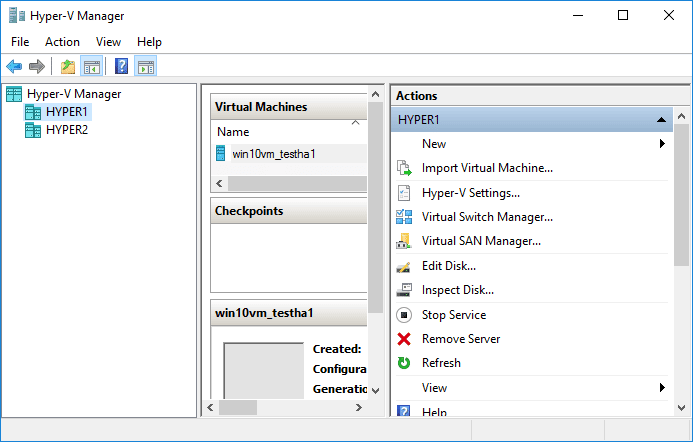
Task: Click the green Refresh icon
Action: [404, 363]
